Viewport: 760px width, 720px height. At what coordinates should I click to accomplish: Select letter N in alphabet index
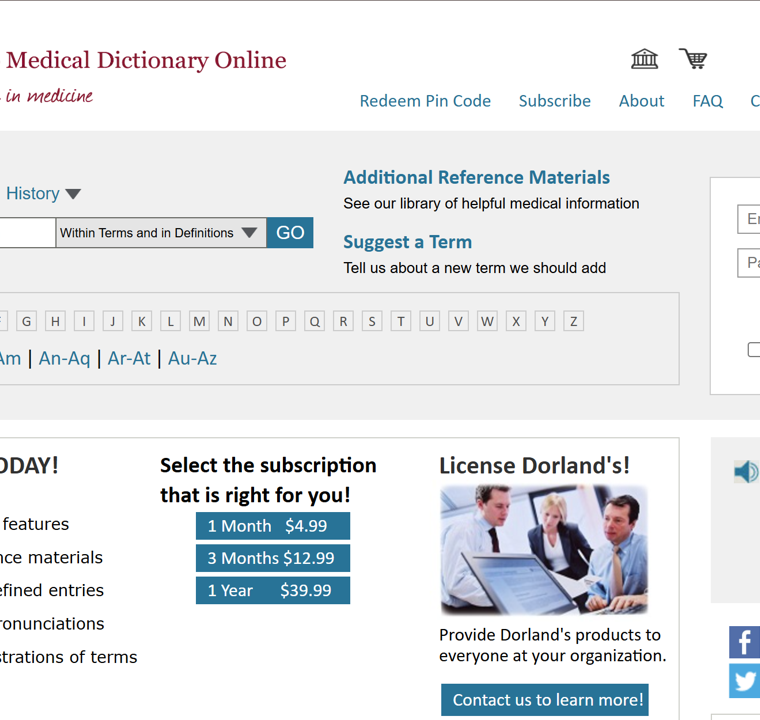(228, 321)
